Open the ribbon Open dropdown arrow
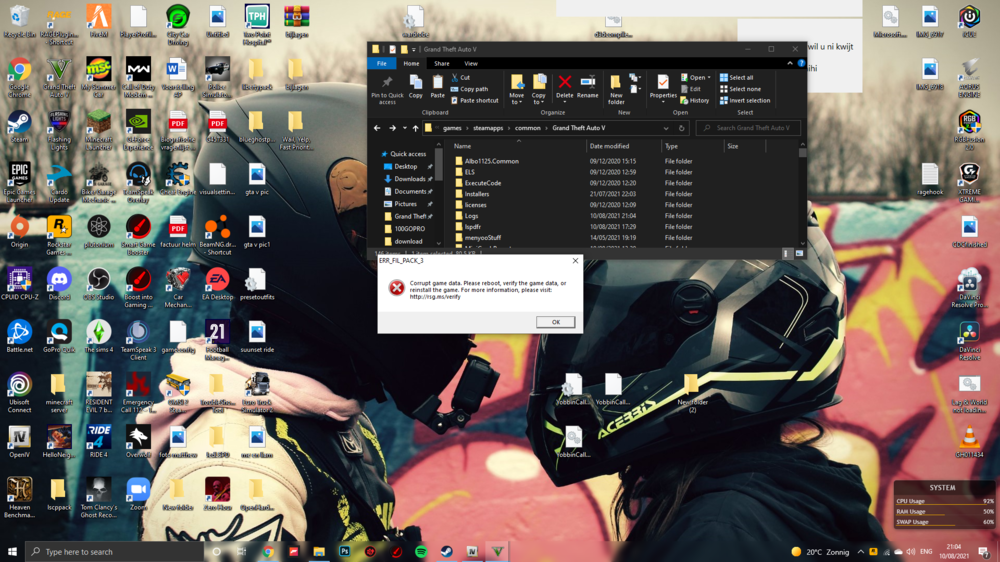This screenshot has height=562, width=1000. [x=709, y=78]
